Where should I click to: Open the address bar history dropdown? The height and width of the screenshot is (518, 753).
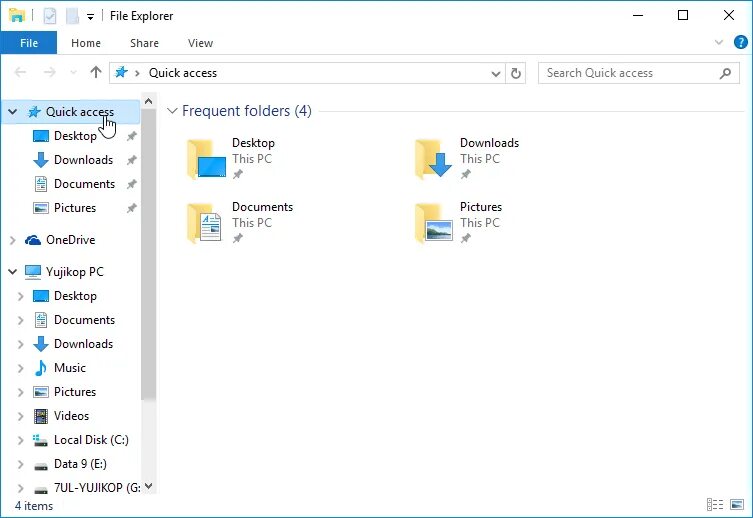coord(496,73)
